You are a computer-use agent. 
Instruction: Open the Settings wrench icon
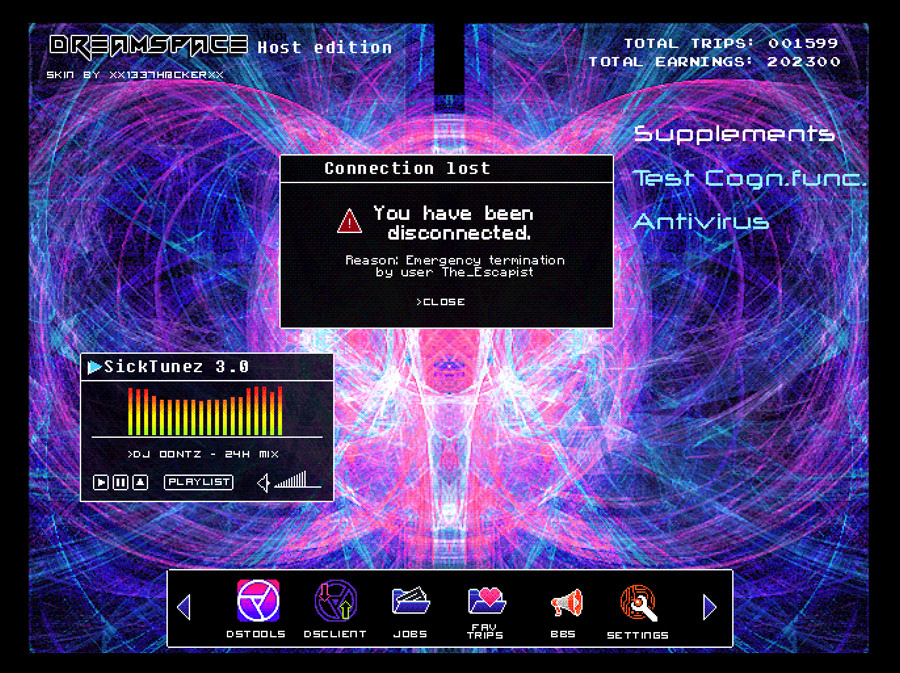(x=638, y=603)
